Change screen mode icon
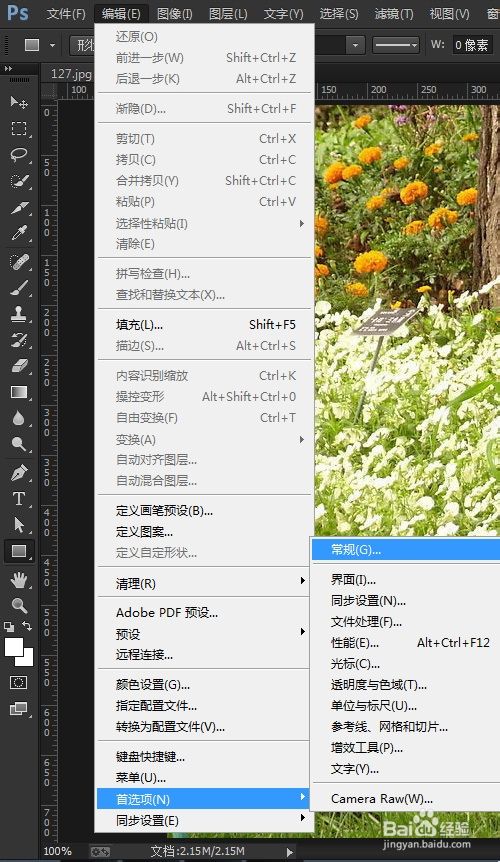The width and height of the screenshot is (500, 862). pyautogui.click(x=19, y=709)
